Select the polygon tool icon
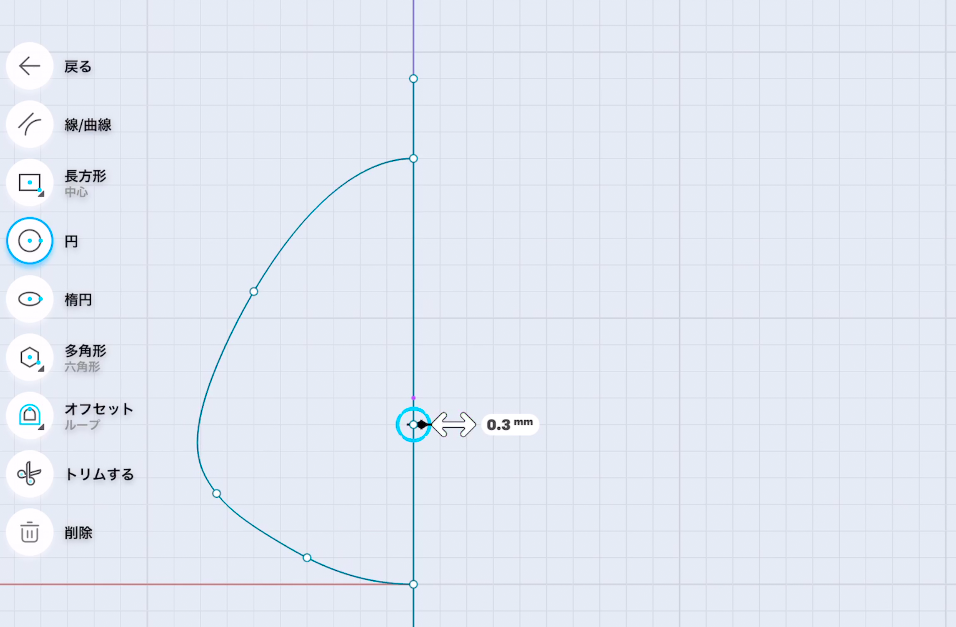Screen dimensions: 956x627 [x=29, y=357]
